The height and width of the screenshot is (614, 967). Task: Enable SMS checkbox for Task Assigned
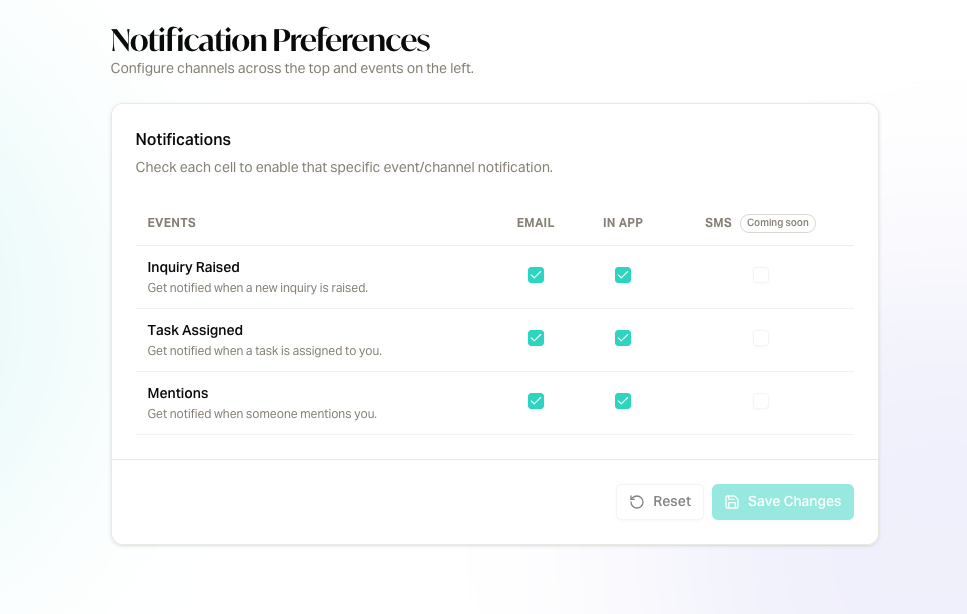[x=761, y=338]
